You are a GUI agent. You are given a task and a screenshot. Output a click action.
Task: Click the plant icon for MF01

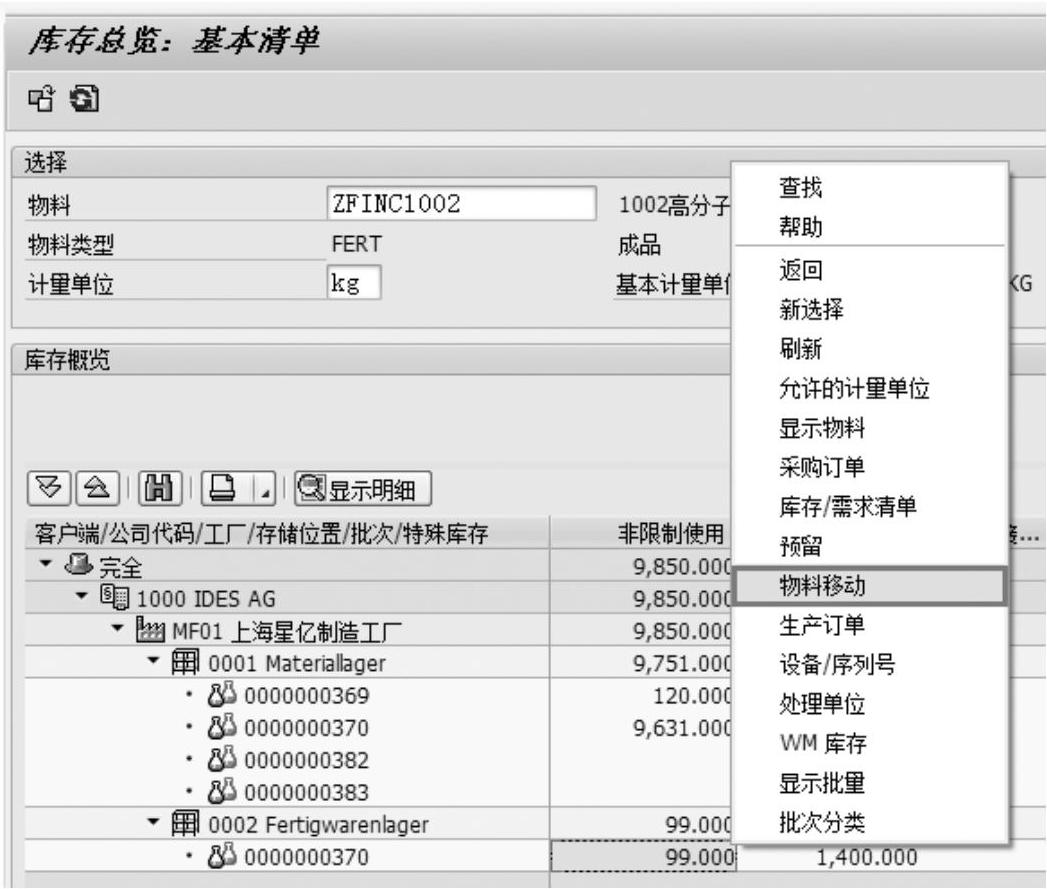[150, 629]
